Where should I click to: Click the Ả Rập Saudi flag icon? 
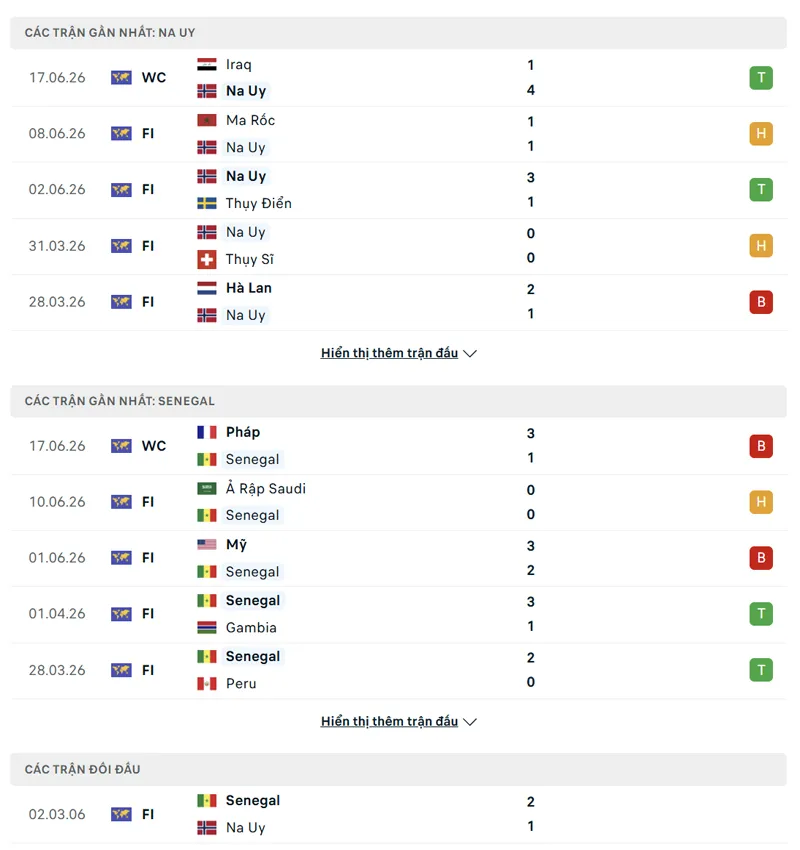[207, 488]
